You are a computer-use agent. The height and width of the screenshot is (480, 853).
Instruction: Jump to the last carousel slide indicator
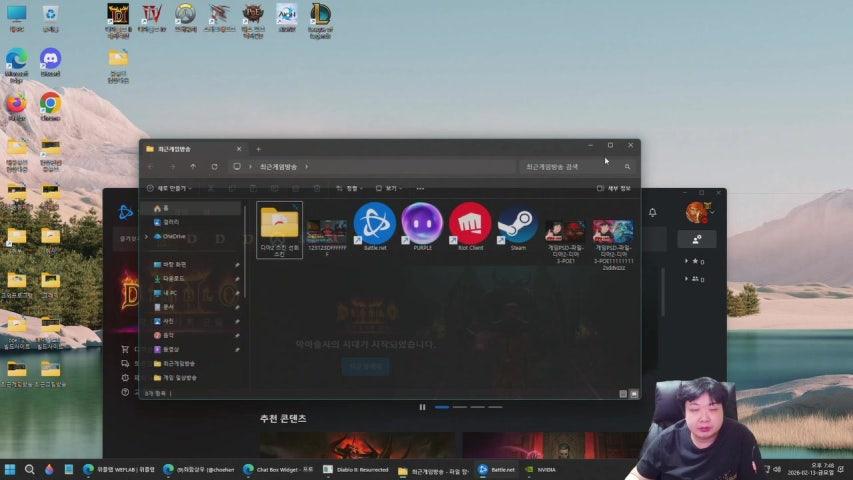pyautogui.click(x=495, y=407)
